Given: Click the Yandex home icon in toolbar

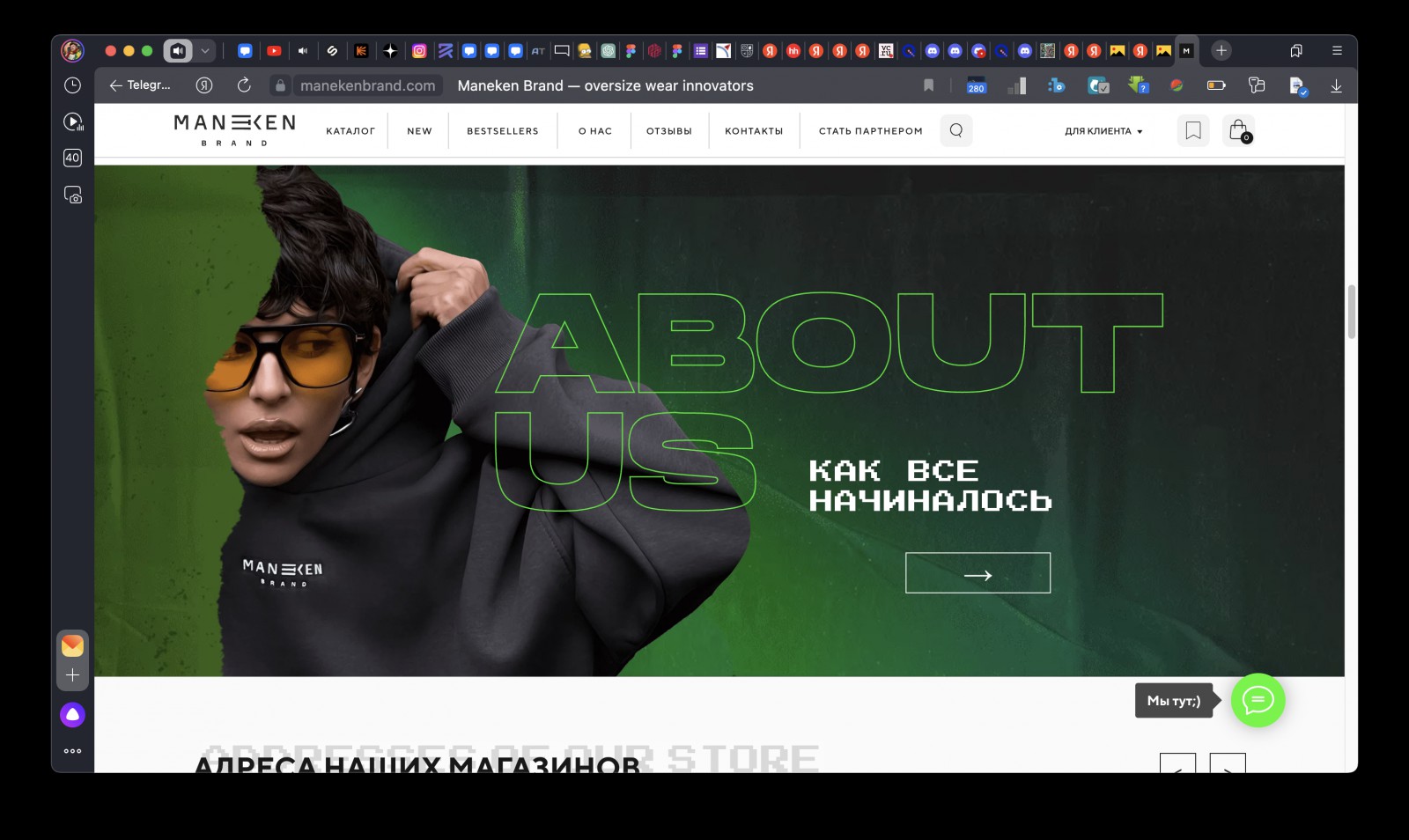Looking at the screenshot, I should click(x=204, y=85).
